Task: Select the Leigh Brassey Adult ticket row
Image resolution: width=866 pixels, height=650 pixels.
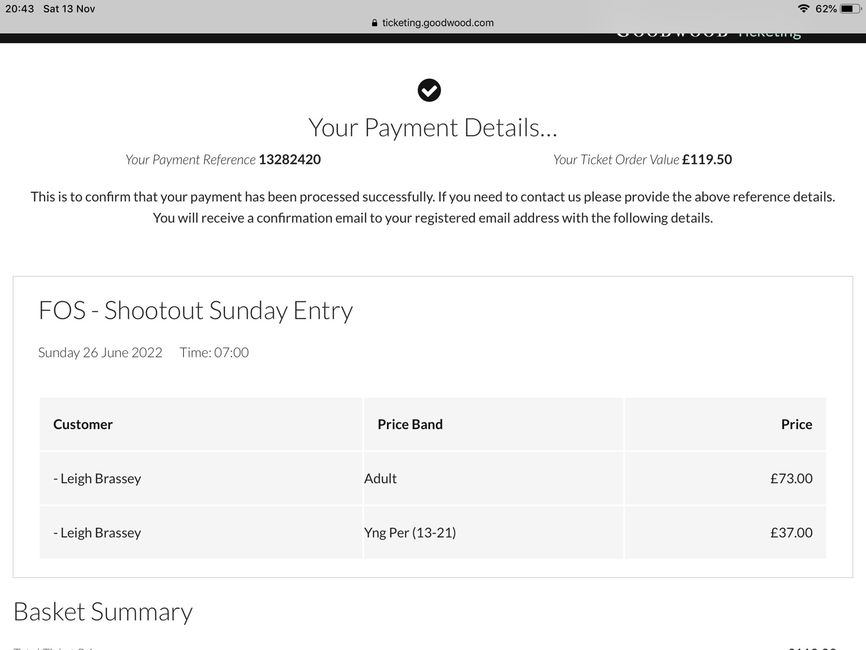Action: pyautogui.click(x=432, y=478)
